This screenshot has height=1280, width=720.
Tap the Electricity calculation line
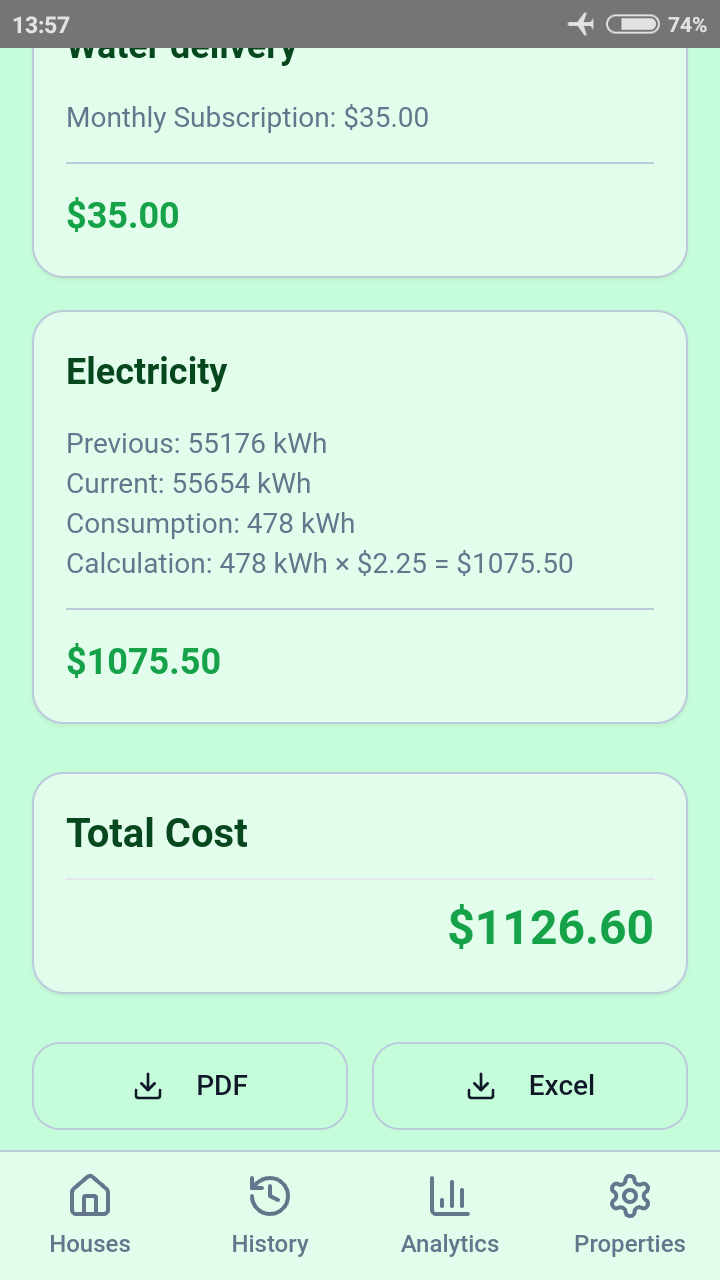pyautogui.click(x=320, y=563)
